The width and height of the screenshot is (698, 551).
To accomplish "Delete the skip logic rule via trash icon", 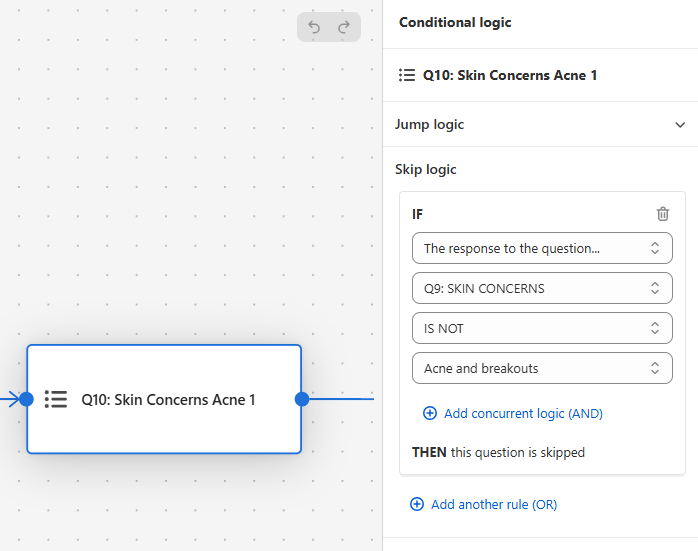I will tap(663, 214).
